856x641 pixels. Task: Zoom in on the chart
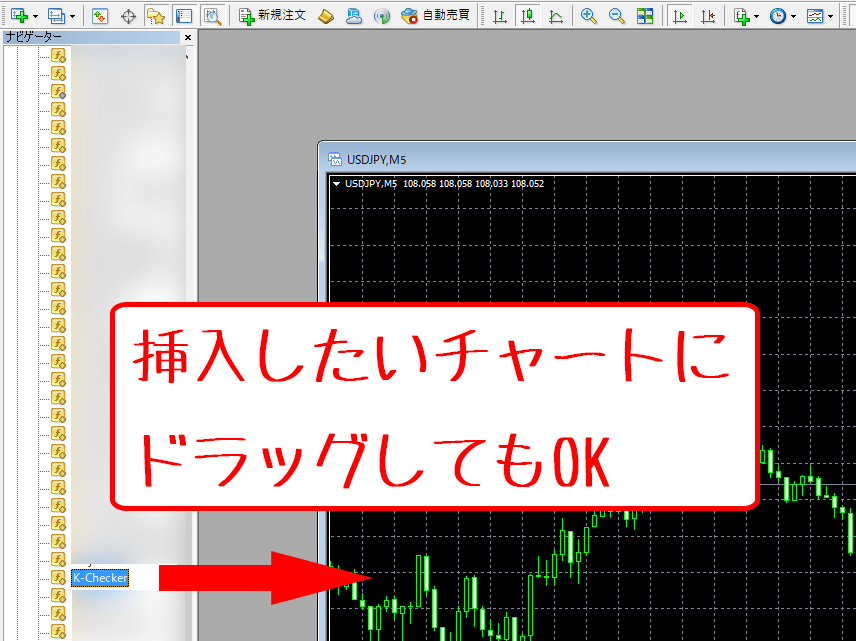point(588,16)
